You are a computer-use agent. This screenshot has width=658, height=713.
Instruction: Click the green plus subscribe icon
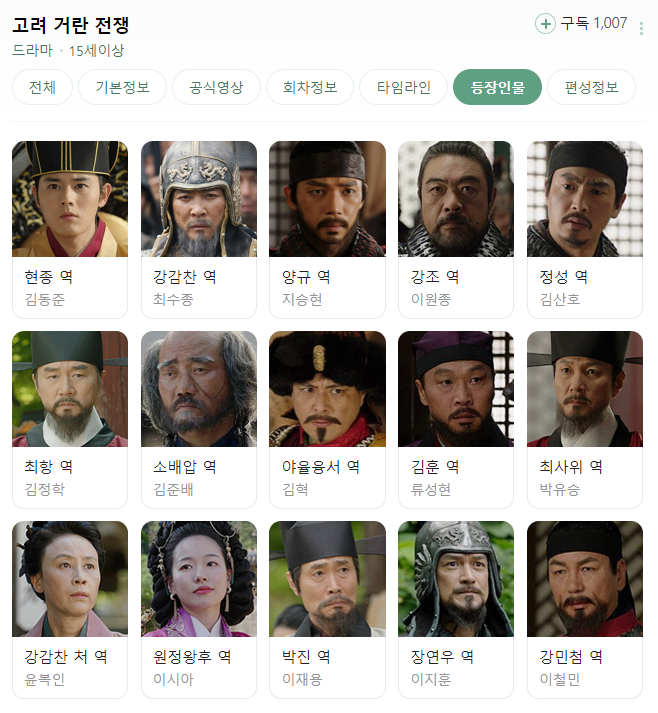point(545,23)
